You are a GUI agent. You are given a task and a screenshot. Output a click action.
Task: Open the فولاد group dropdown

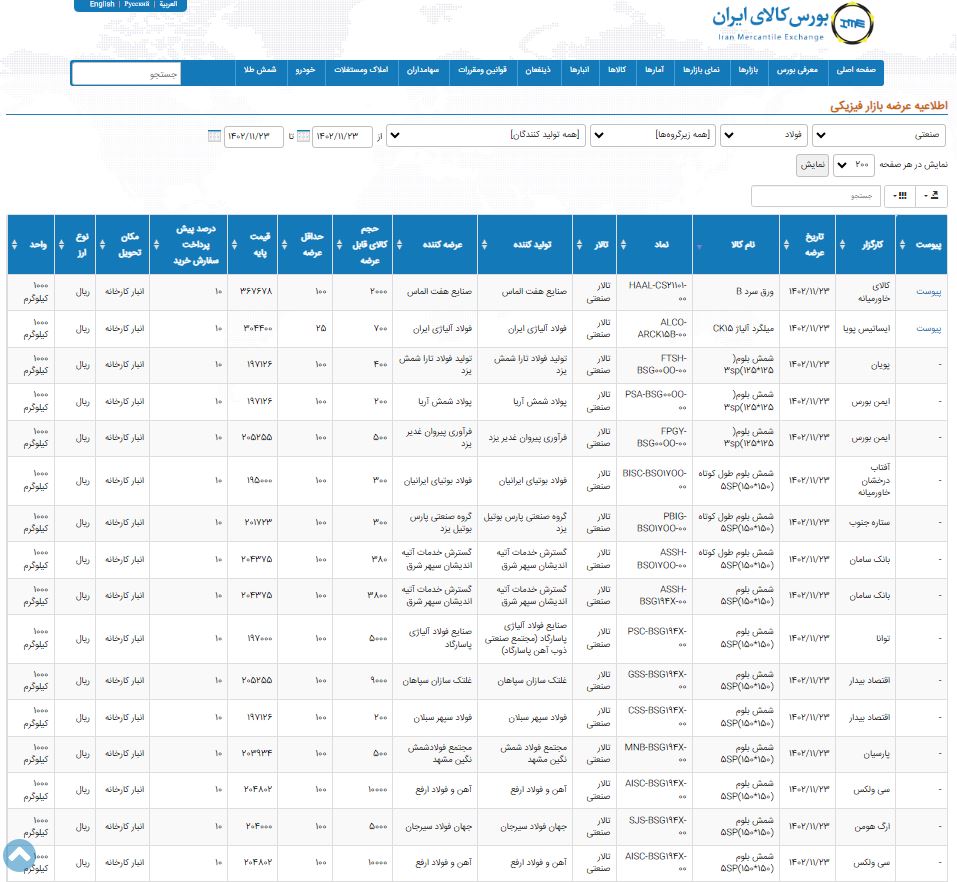tap(764, 135)
